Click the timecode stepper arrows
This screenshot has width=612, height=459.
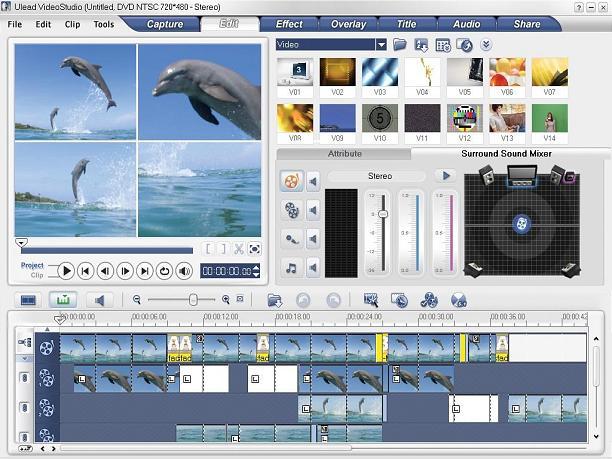(256, 271)
